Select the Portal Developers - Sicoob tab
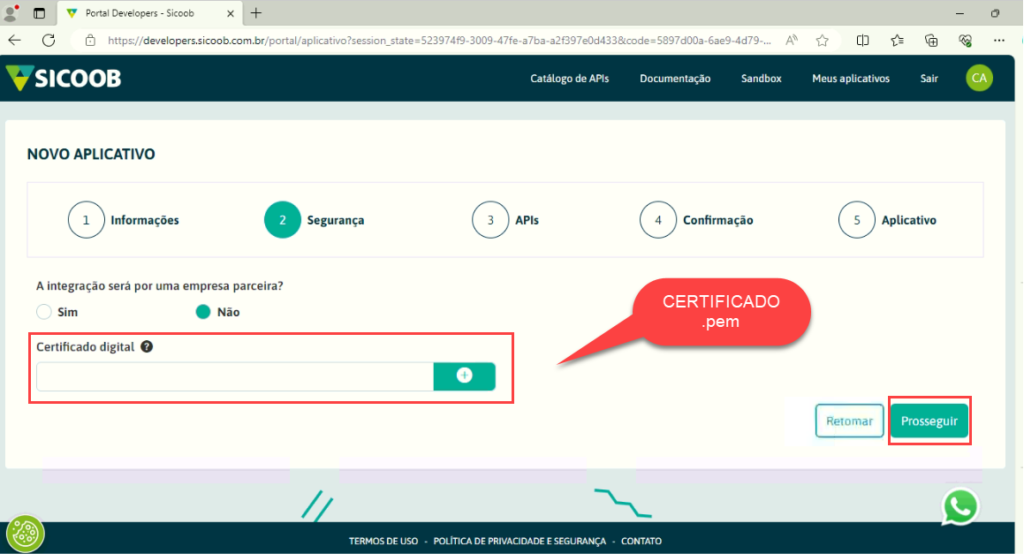1024x554 pixels. 150,13
